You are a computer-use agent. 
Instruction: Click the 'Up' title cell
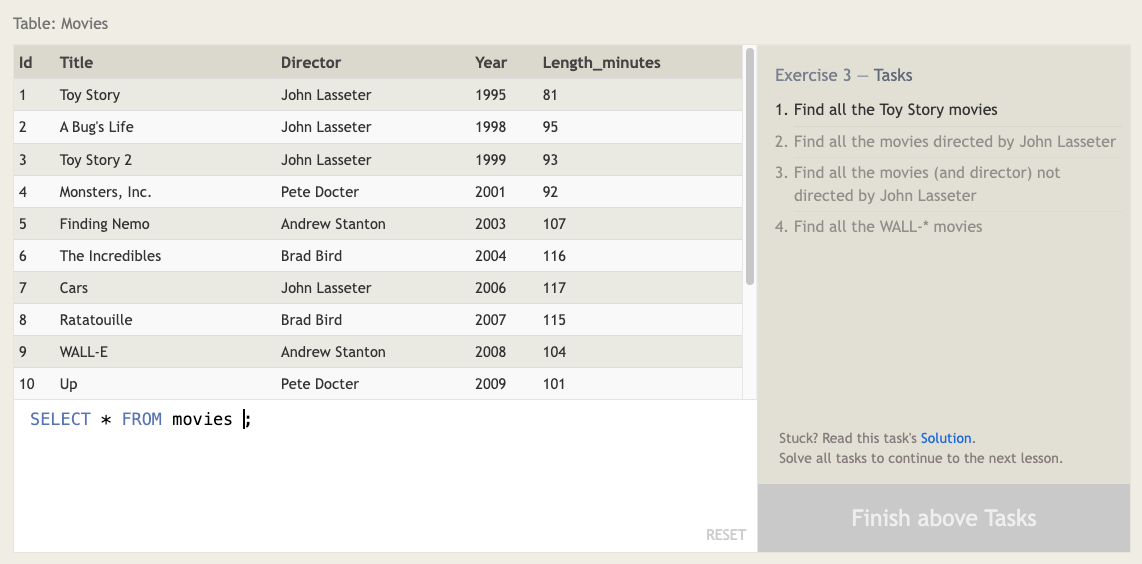pos(68,384)
